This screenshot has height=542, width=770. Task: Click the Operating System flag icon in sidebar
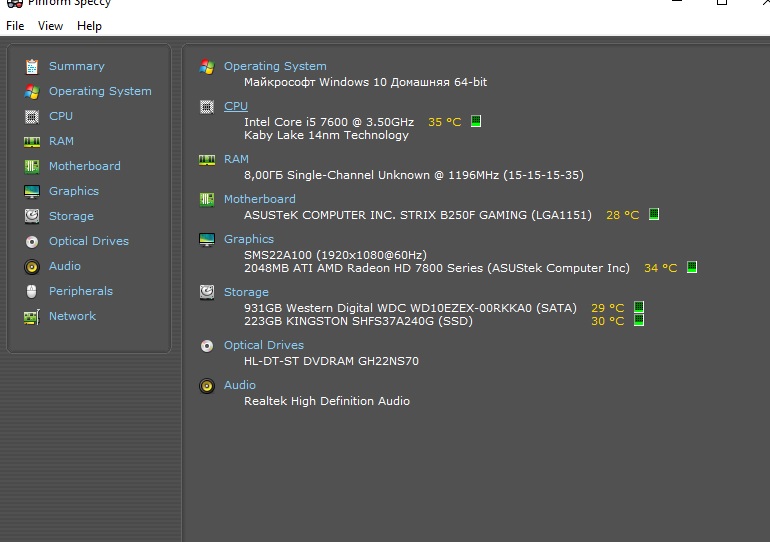click(32, 91)
